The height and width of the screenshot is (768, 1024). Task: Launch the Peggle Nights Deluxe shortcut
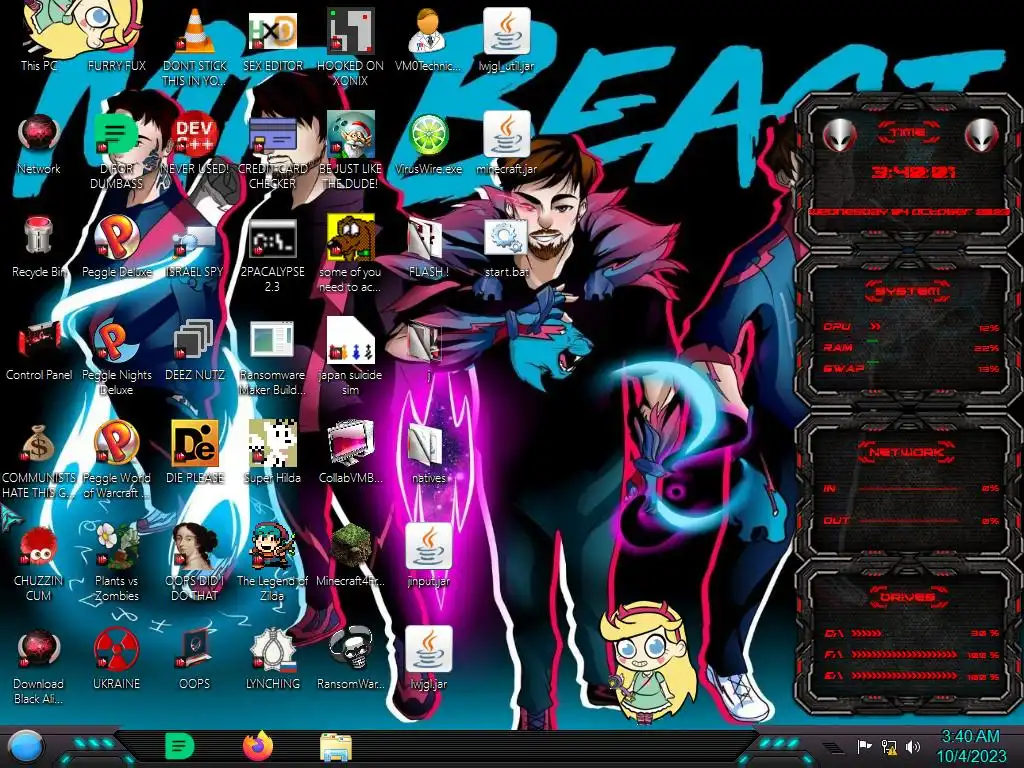click(x=116, y=341)
